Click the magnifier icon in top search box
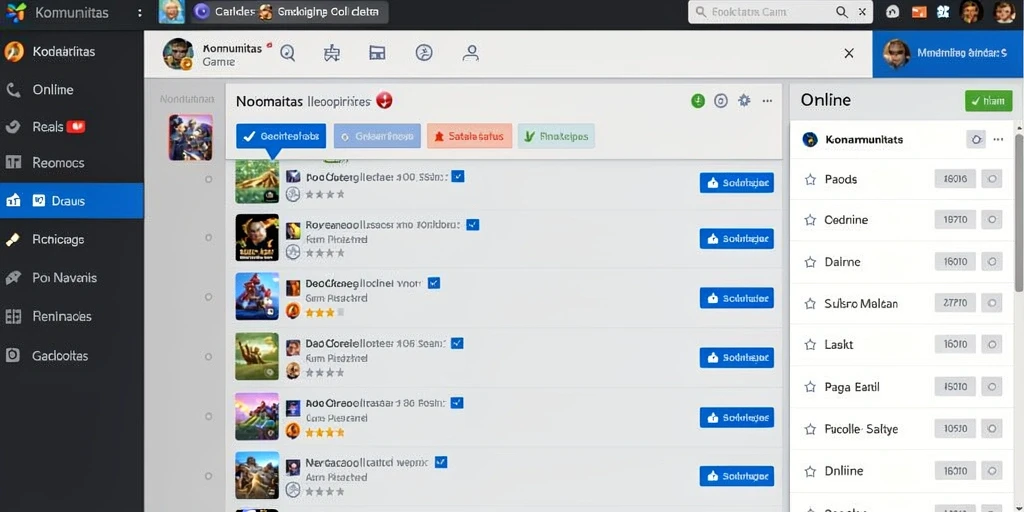Screen dimensions: 1024x512 pos(842,12)
